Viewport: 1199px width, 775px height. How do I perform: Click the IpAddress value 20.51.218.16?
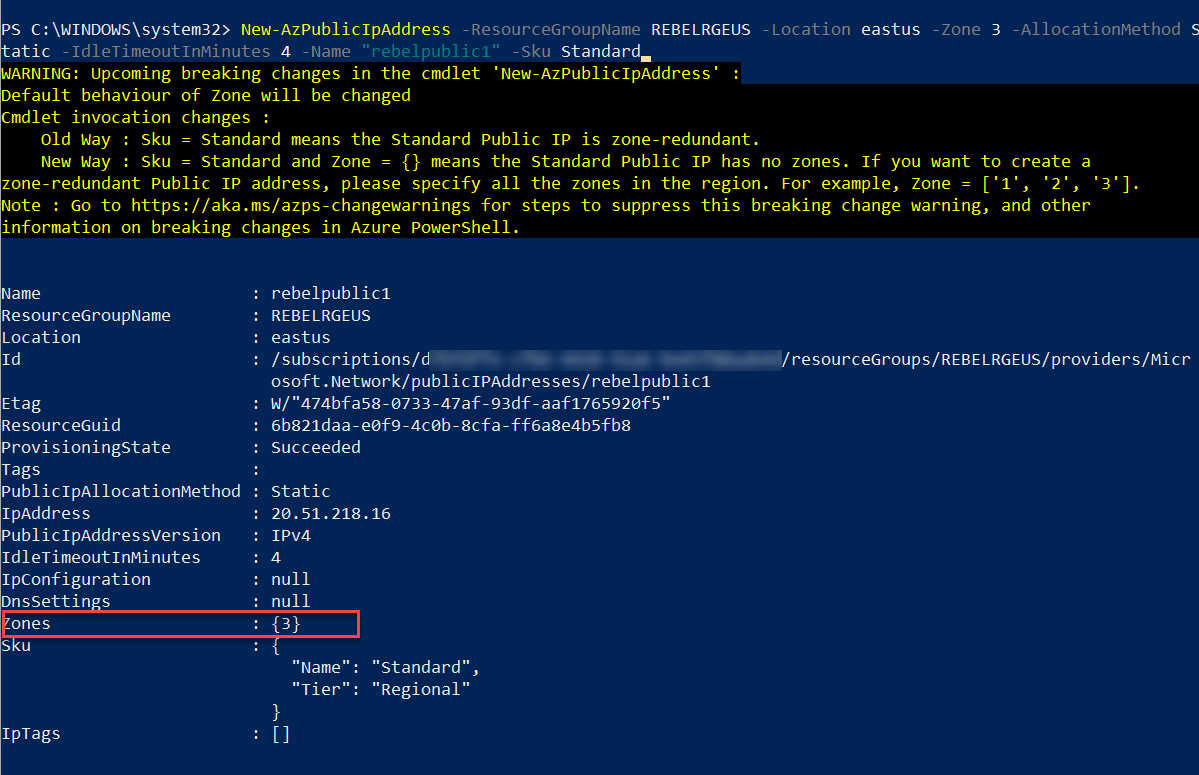click(x=330, y=514)
